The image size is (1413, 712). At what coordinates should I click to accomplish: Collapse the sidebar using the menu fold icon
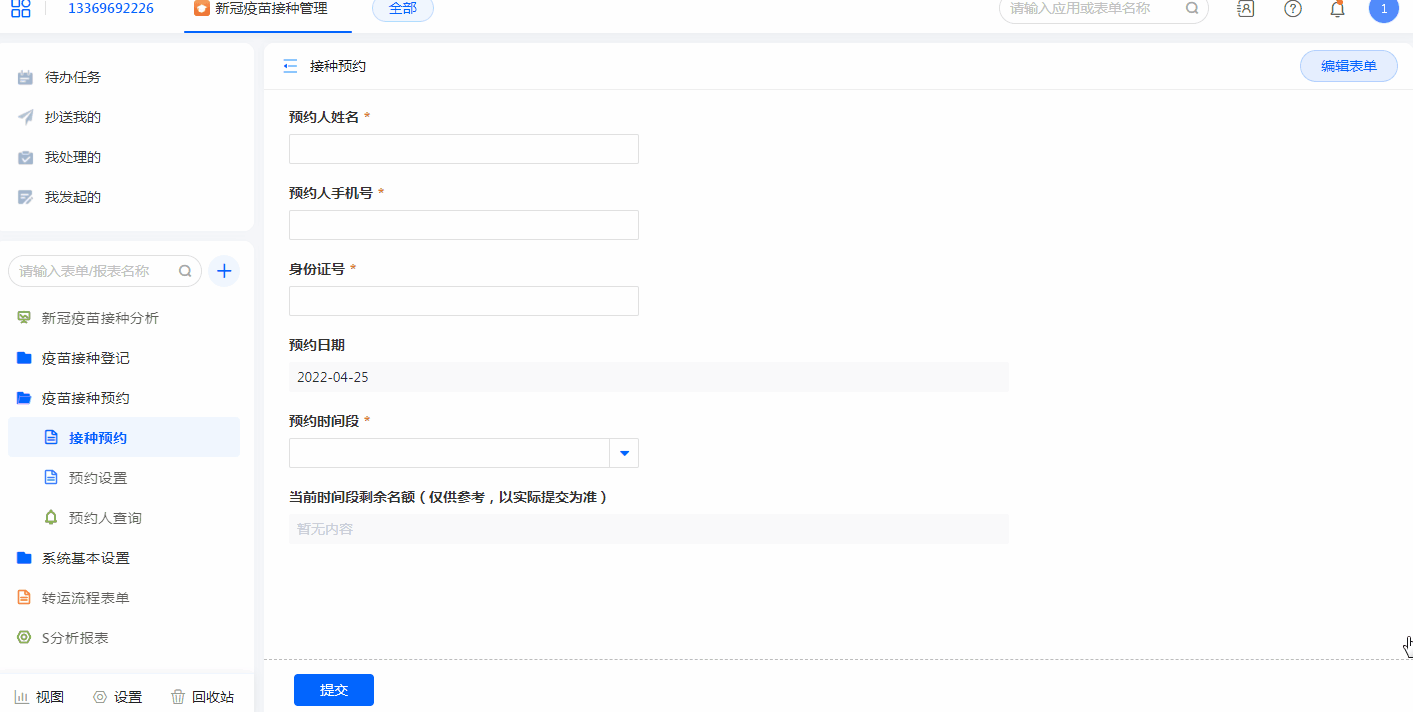pos(290,67)
